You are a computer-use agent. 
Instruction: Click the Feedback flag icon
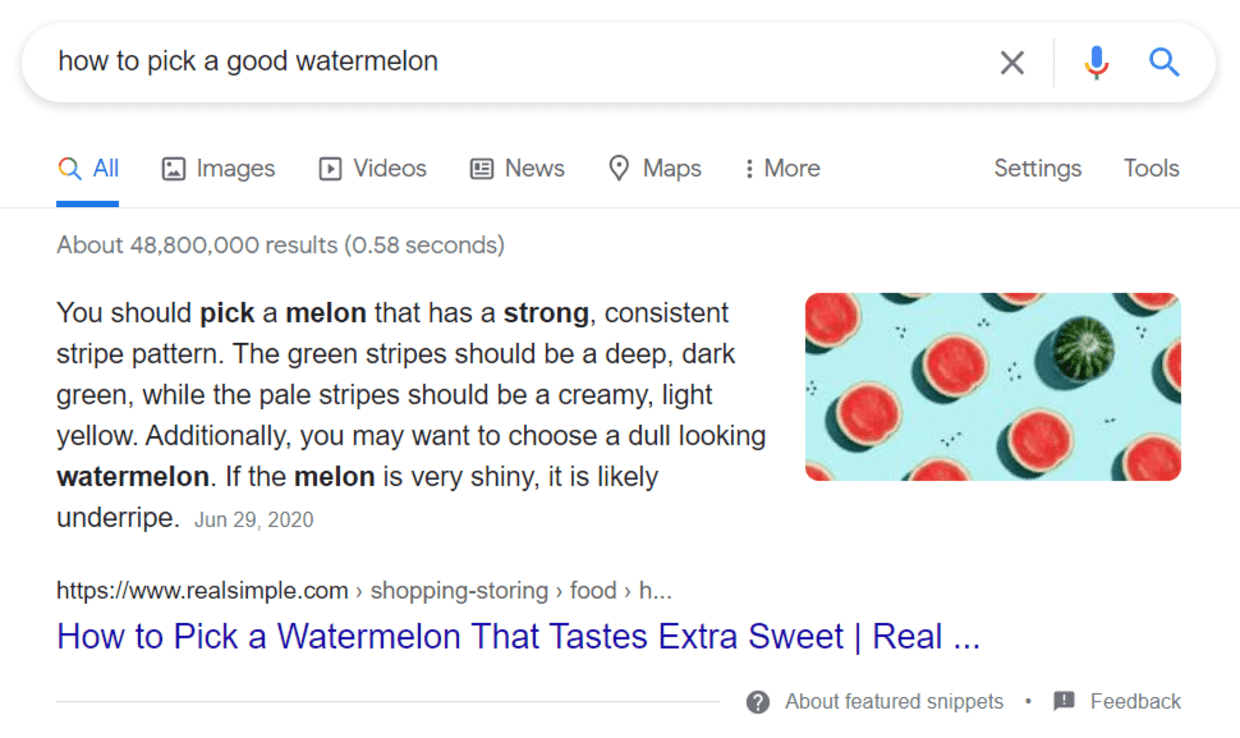click(1060, 701)
